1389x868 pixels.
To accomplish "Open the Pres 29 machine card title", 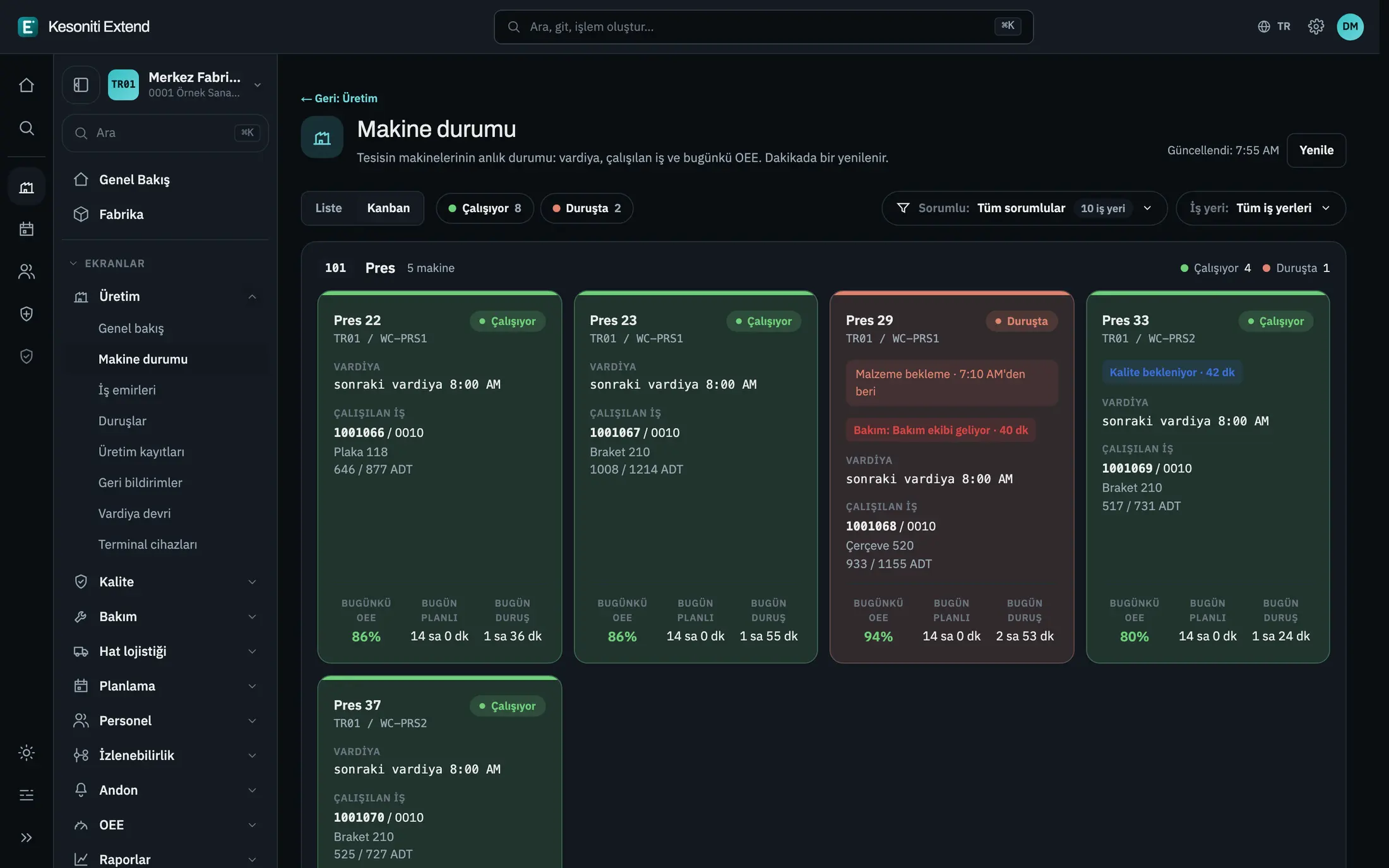I will [869, 320].
